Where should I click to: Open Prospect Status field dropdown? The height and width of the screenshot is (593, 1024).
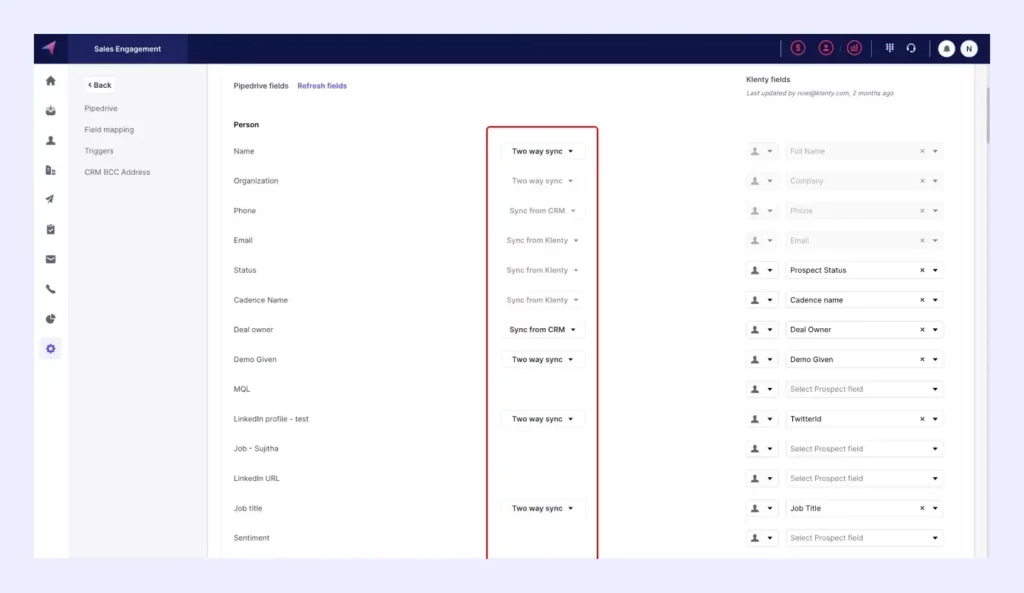[935, 270]
